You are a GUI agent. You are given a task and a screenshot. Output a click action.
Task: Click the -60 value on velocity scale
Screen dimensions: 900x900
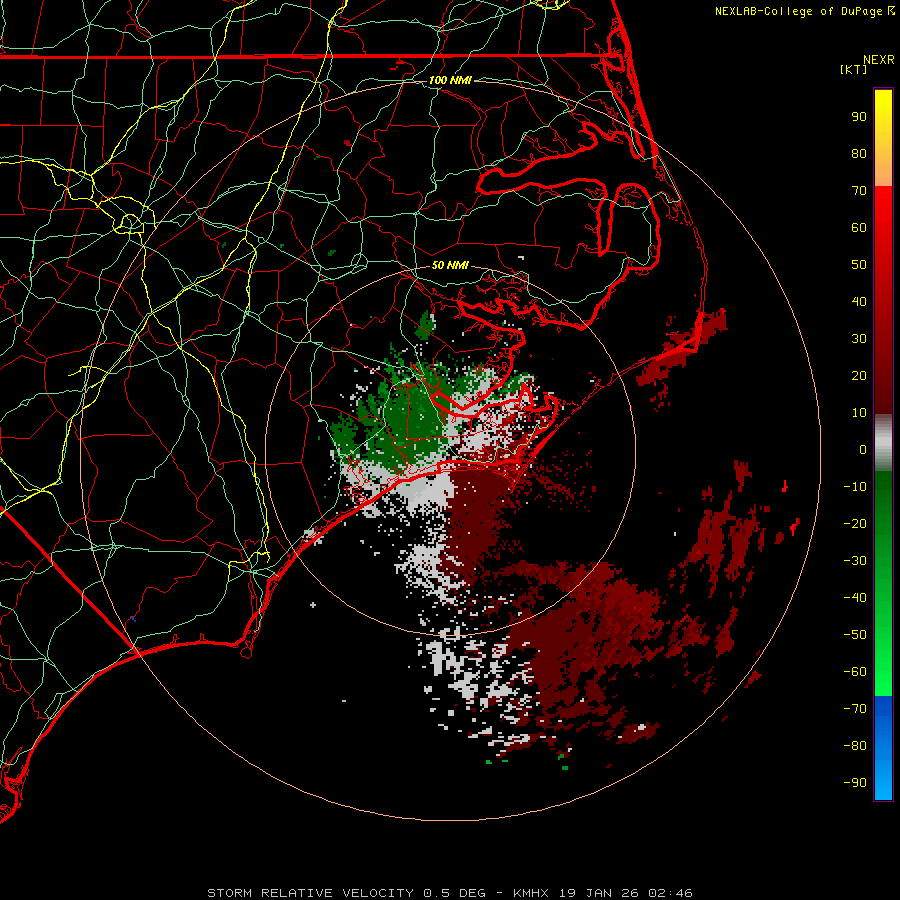[855, 672]
